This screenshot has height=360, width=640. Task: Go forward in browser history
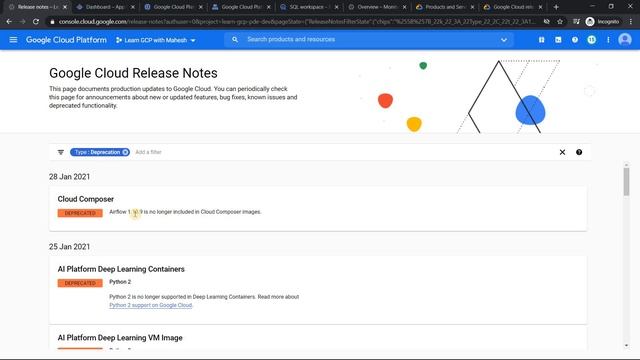[22, 22]
